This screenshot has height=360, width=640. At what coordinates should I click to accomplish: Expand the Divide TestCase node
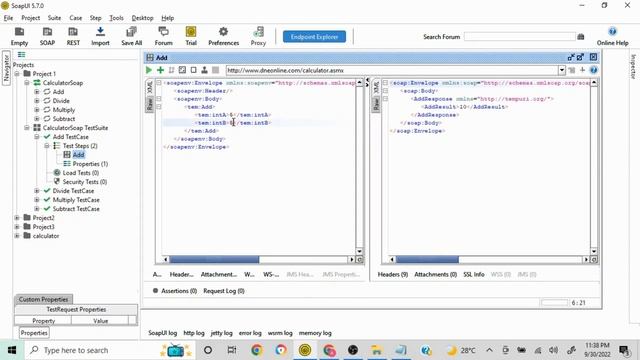tap(37, 191)
